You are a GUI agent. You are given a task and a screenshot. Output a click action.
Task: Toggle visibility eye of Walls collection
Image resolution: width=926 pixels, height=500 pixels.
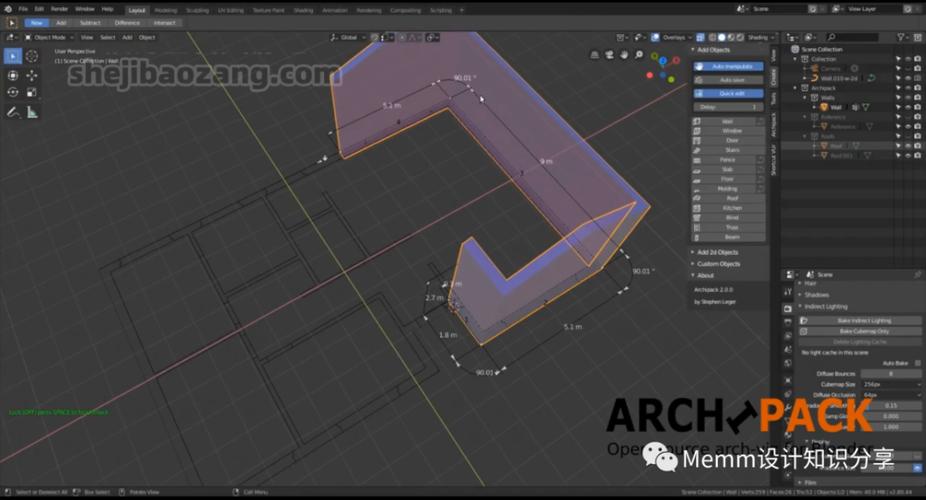908,97
